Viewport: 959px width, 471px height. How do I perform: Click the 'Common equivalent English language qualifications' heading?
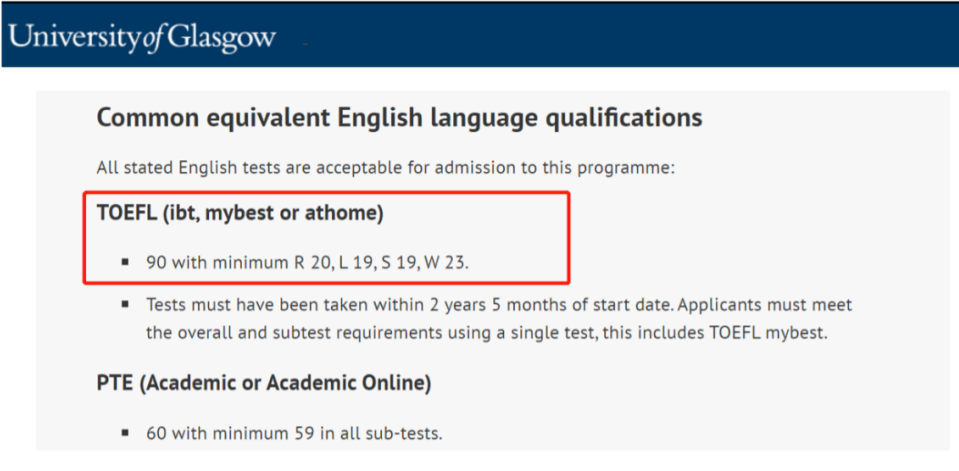399,117
